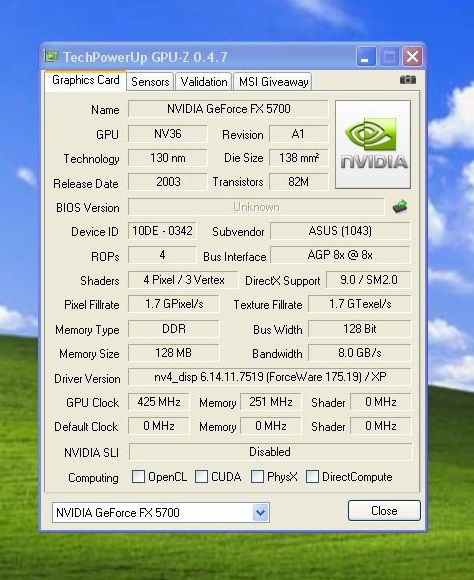This screenshot has width=474, height=580.
Task: Click the Device ID field 10DE - 0342
Action: (162, 231)
